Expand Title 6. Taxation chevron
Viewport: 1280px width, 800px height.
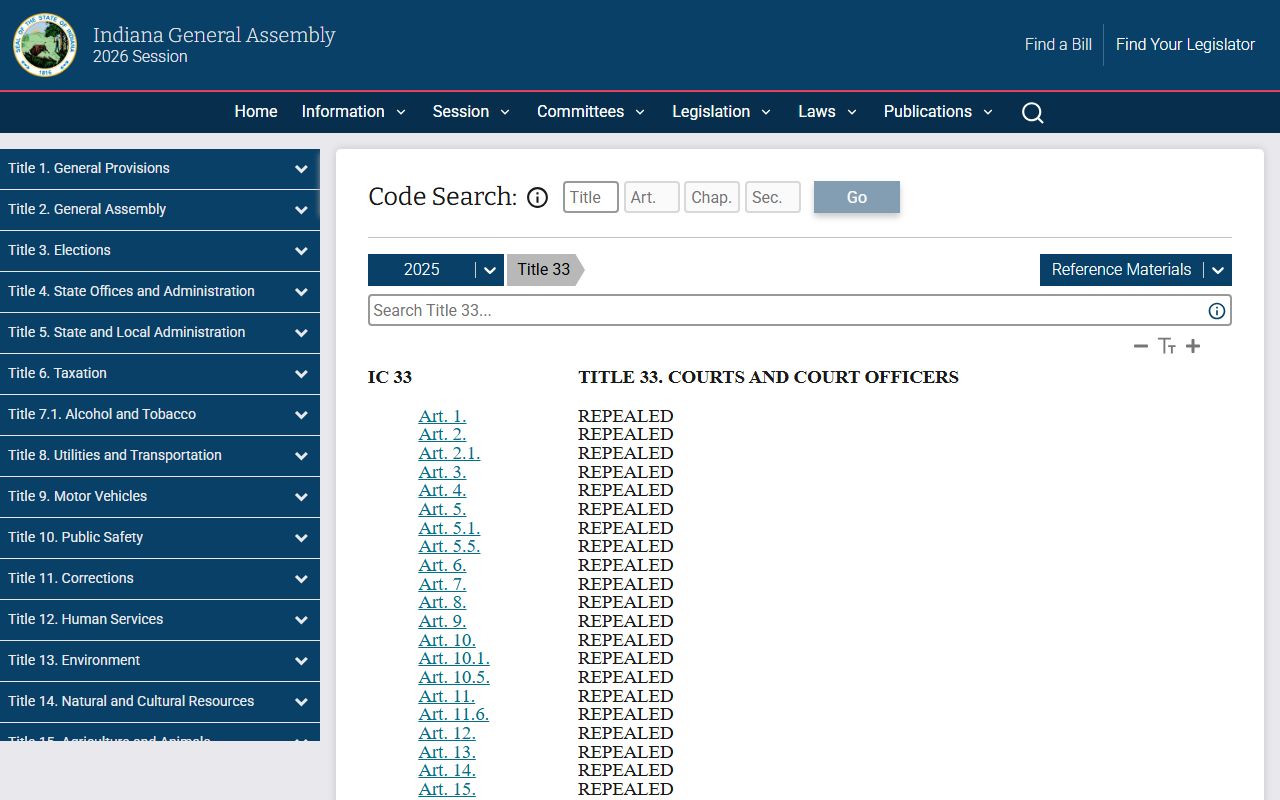(x=301, y=374)
